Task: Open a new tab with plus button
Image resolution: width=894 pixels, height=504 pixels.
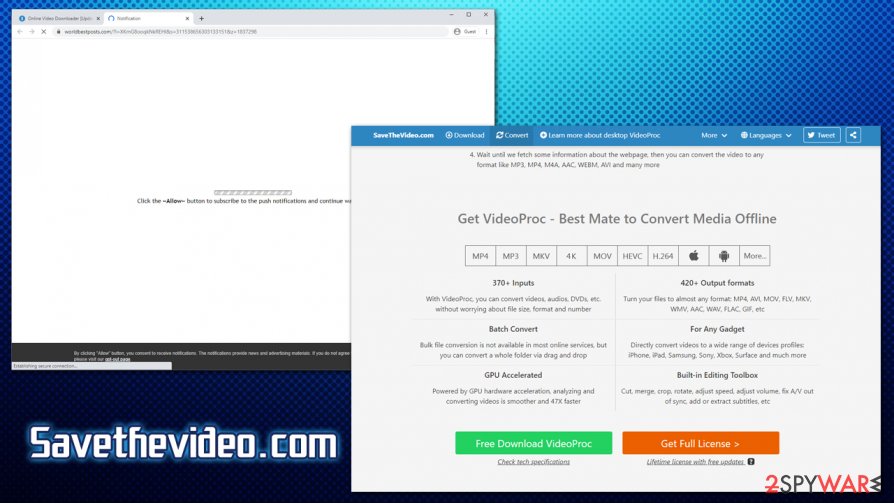Action: [201, 18]
